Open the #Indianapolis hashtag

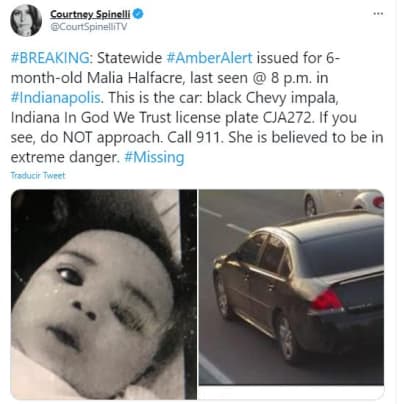(57, 98)
